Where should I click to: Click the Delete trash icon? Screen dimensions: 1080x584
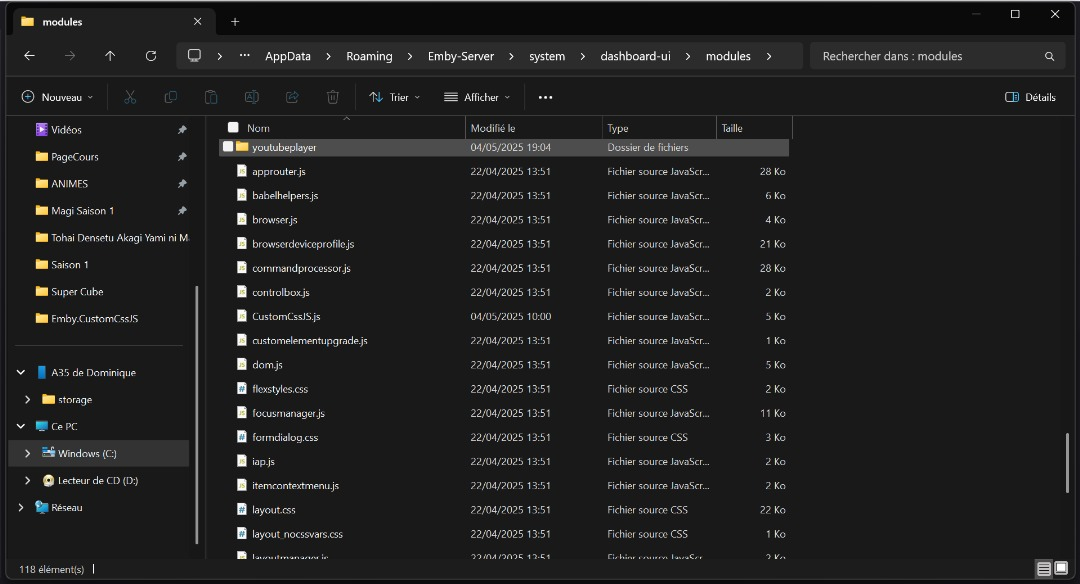pyautogui.click(x=333, y=97)
